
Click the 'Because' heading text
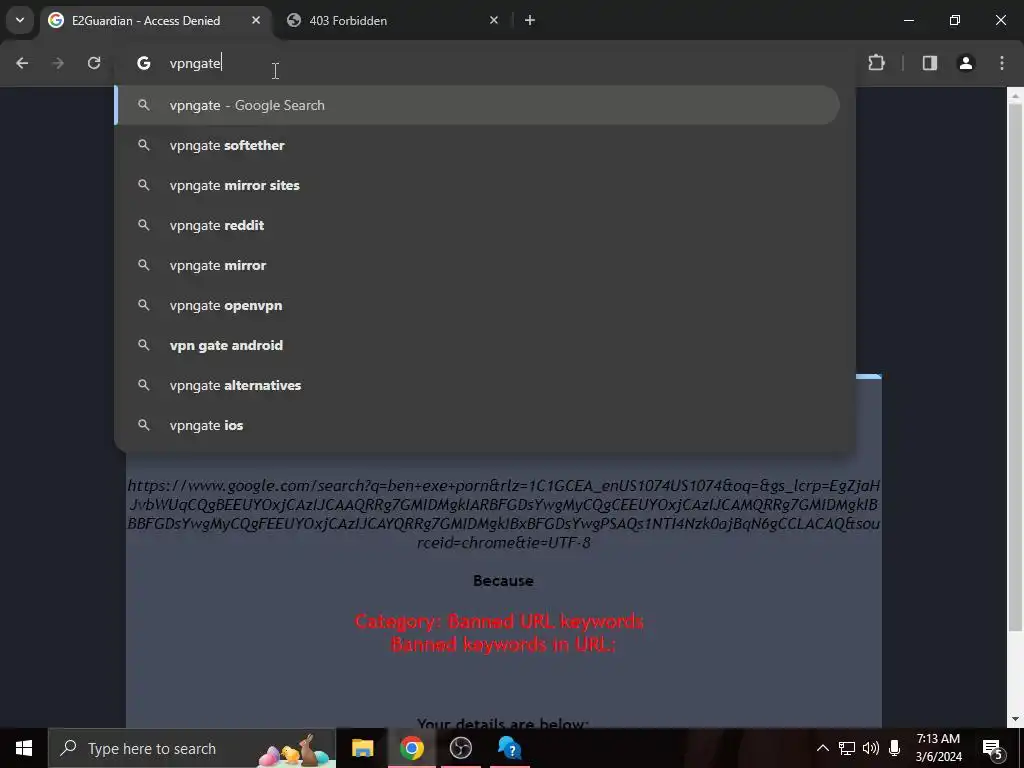click(503, 581)
